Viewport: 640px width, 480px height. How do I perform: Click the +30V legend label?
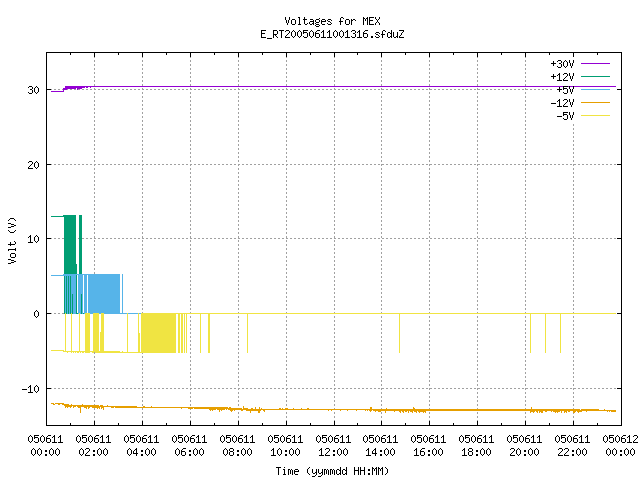click(x=562, y=64)
